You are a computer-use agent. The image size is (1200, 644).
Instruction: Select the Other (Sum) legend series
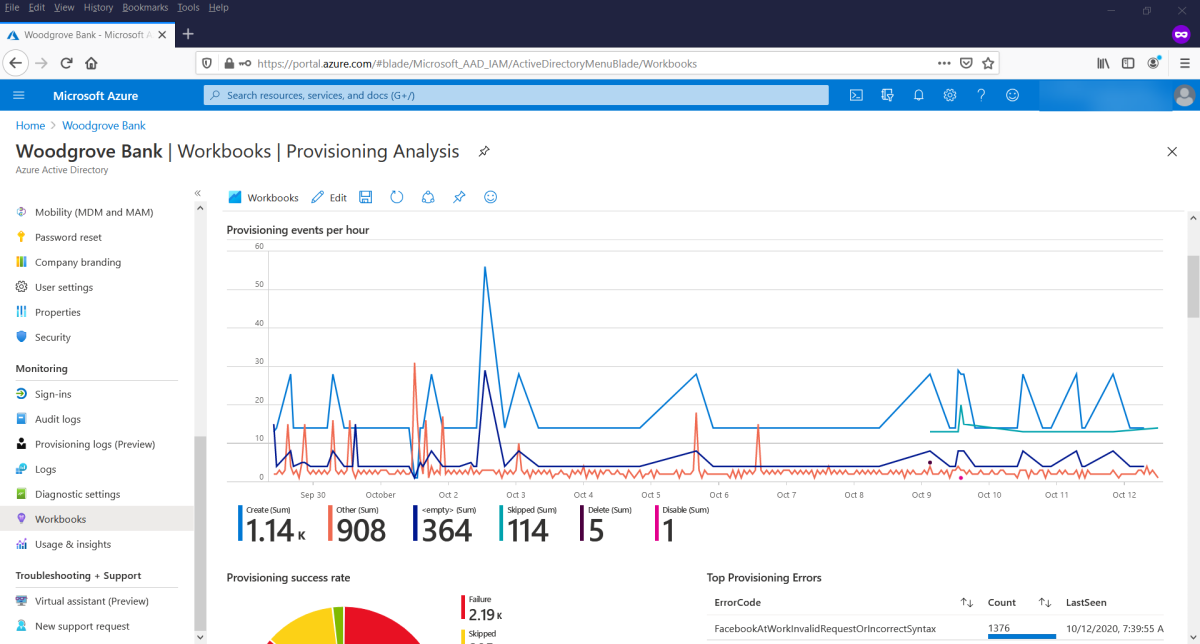click(x=358, y=524)
